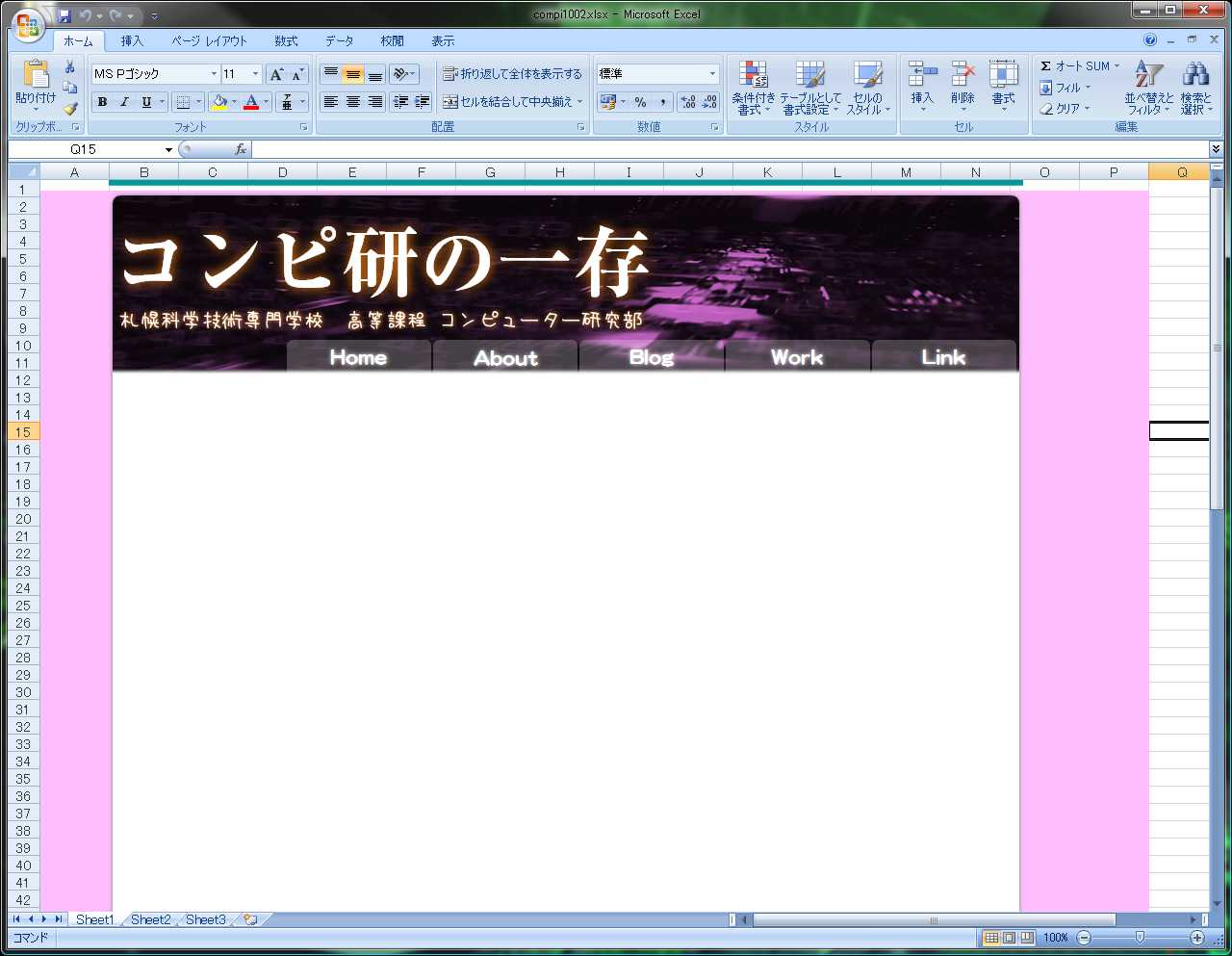The image size is (1232, 956).
Task: Apply the yellow fill color swatch
Action: coord(219,102)
